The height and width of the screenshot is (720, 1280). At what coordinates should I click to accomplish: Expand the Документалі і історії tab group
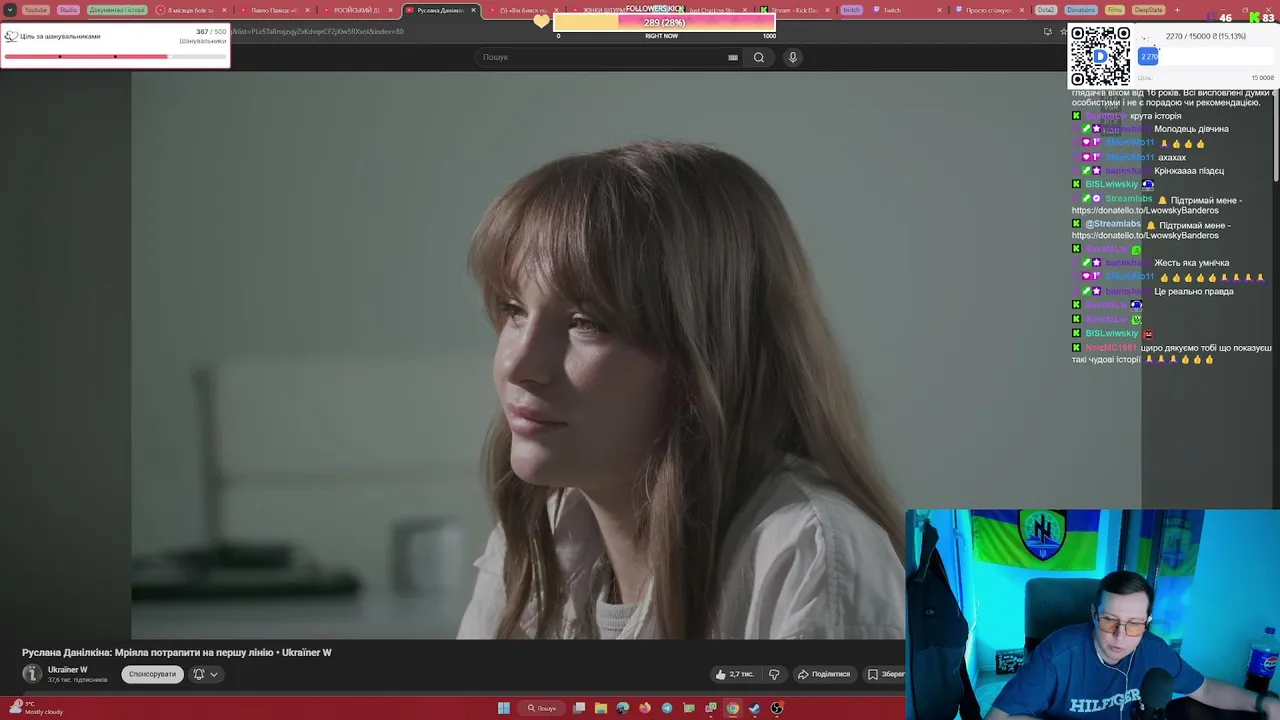116,10
